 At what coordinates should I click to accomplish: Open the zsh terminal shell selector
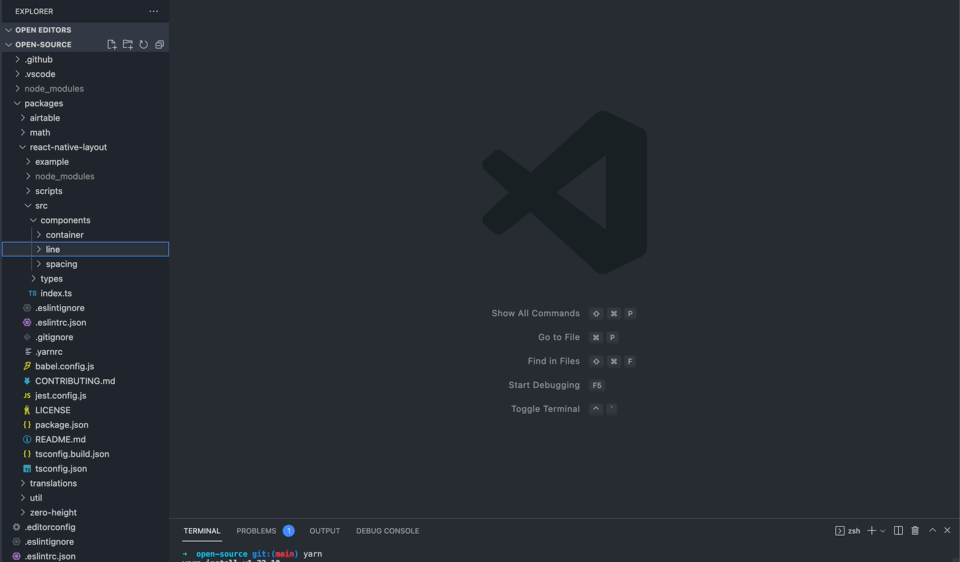coord(848,531)
